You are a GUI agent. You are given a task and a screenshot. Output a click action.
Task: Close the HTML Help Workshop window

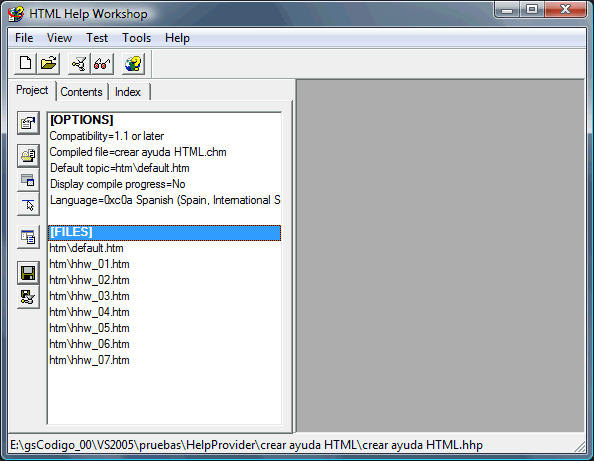pos(566,9)
